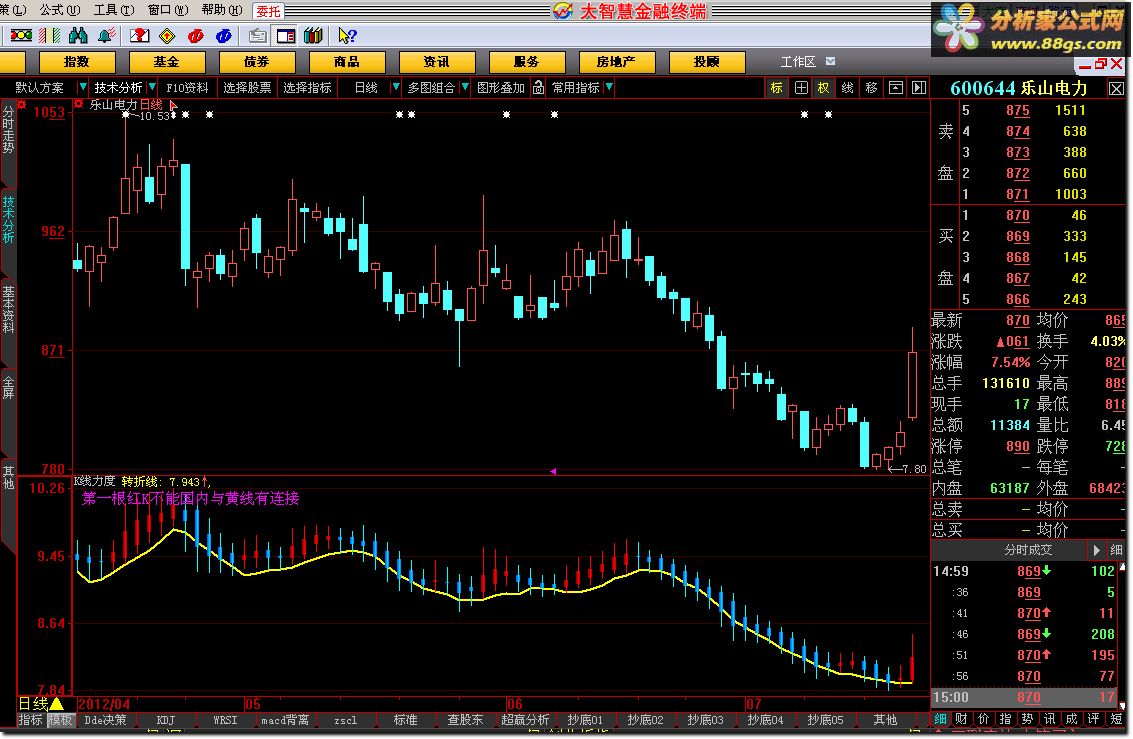Screen dimensions: 1133x739
Task: Click the small red icon above 1053 axis
Action: coord(22,104)
